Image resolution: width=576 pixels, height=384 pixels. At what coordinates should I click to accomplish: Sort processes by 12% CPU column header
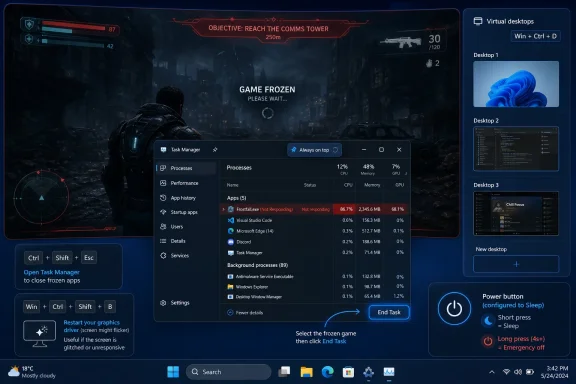343,169
